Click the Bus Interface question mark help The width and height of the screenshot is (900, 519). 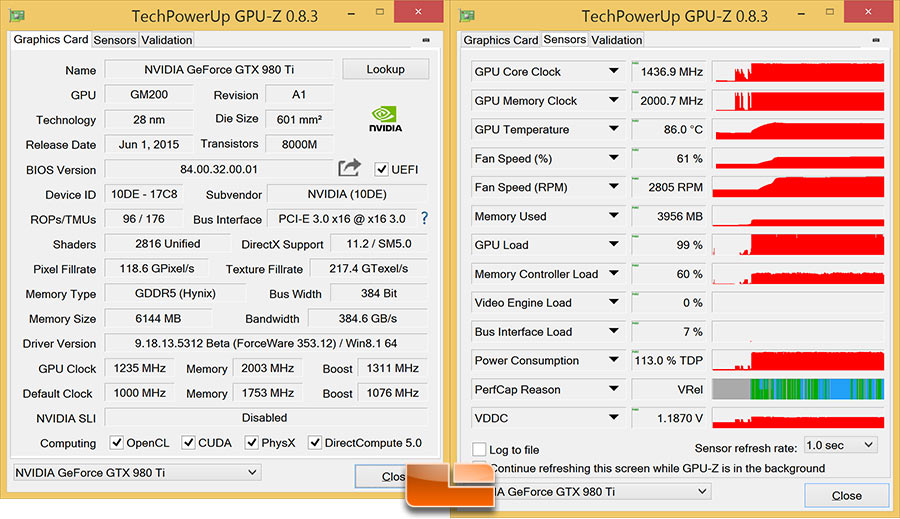point(424,218)
